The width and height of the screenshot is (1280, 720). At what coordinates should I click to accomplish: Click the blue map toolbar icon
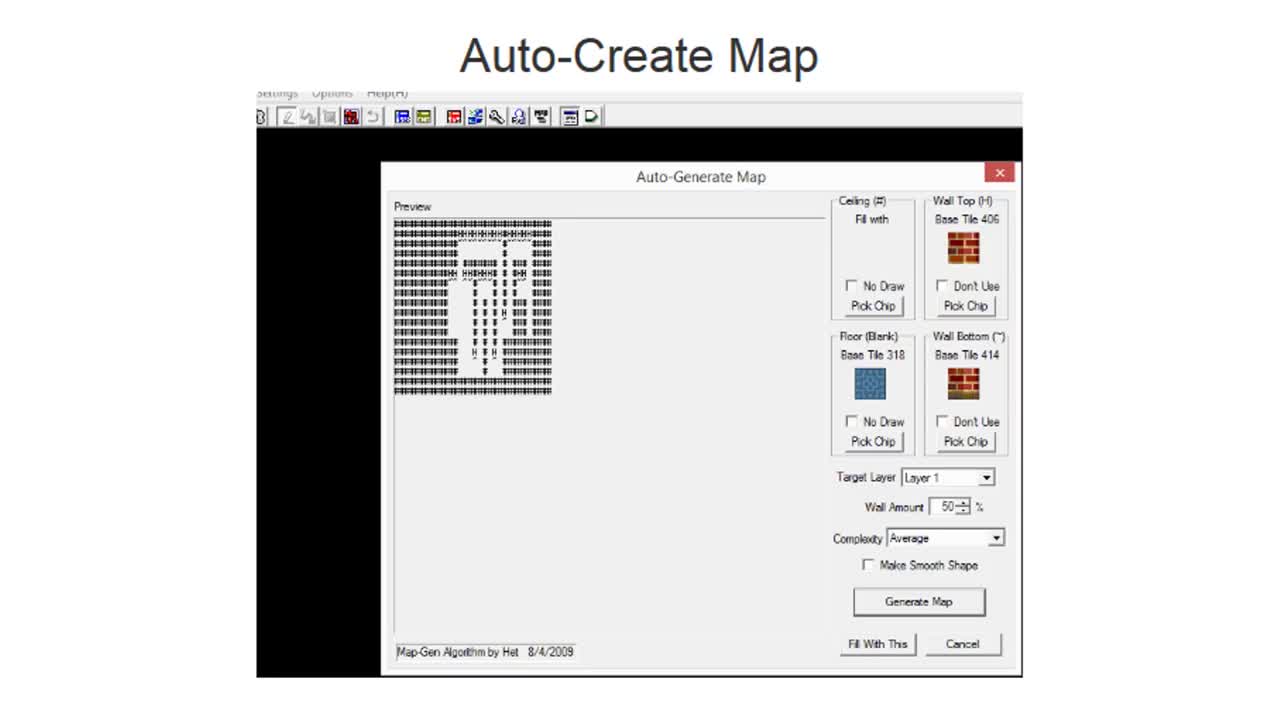pos(402,117)
